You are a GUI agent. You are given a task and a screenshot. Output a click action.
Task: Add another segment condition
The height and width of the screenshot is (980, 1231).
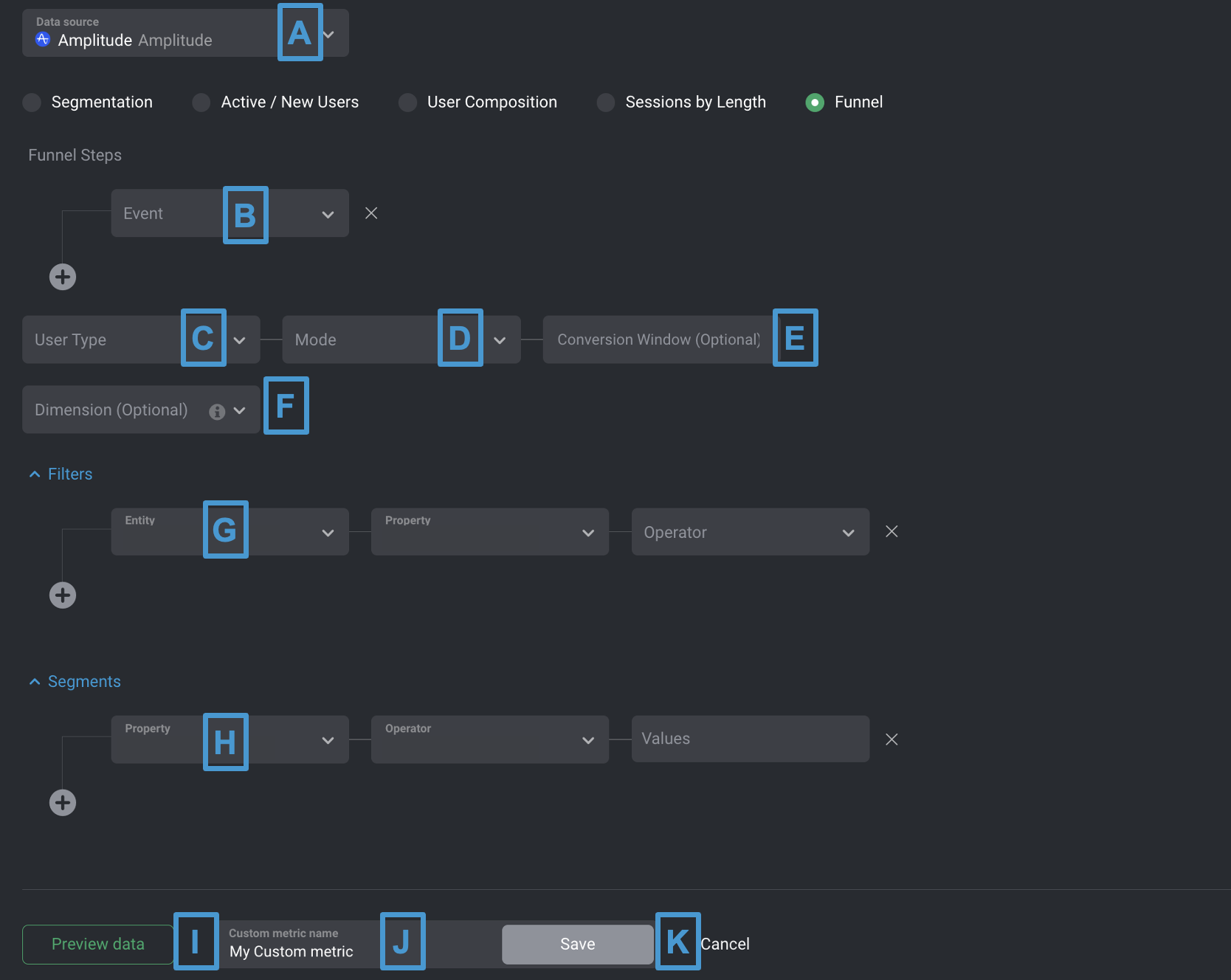pyautogui.click(x=63, y=802)
